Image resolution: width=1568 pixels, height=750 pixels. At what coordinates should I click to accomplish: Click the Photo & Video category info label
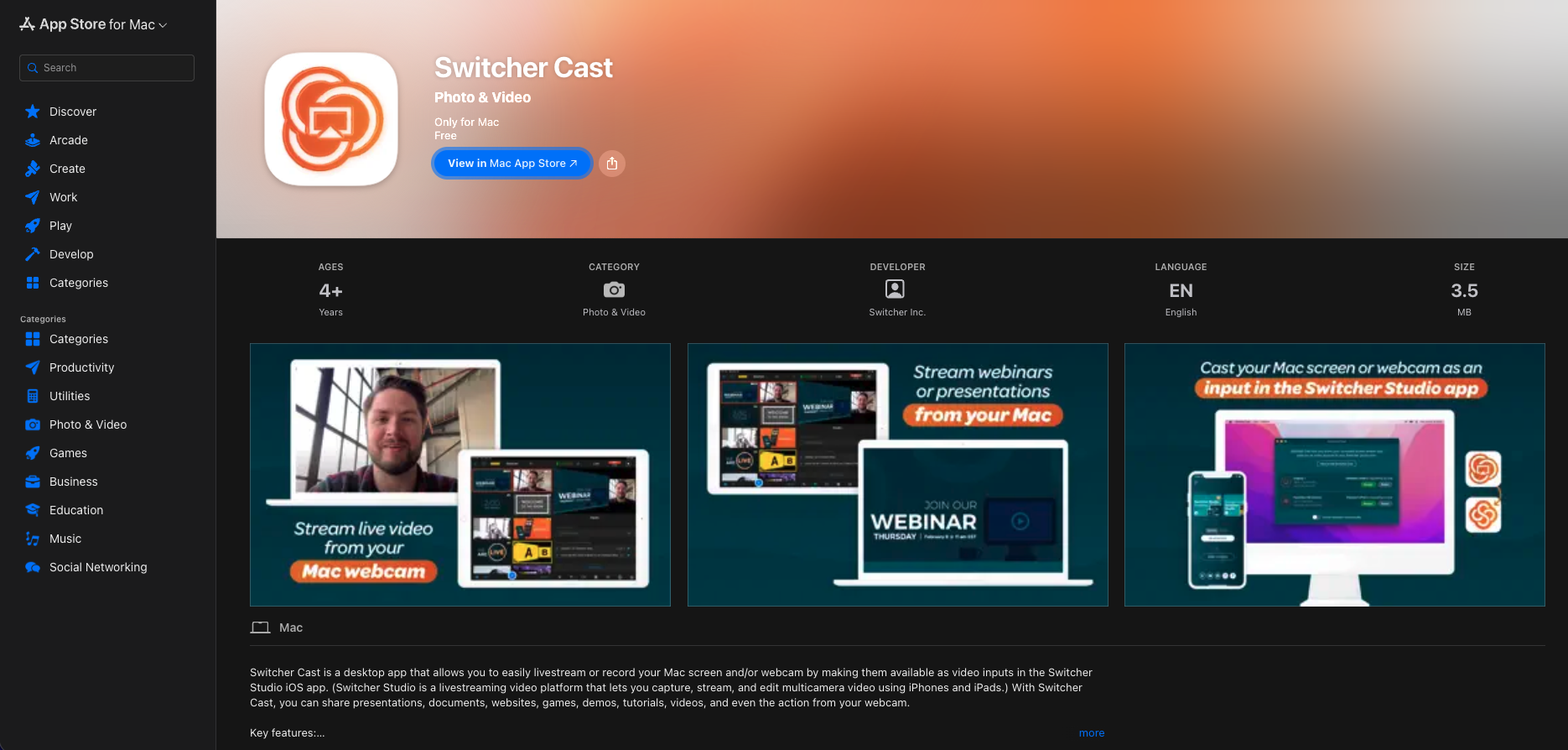[x=614, y=312]
